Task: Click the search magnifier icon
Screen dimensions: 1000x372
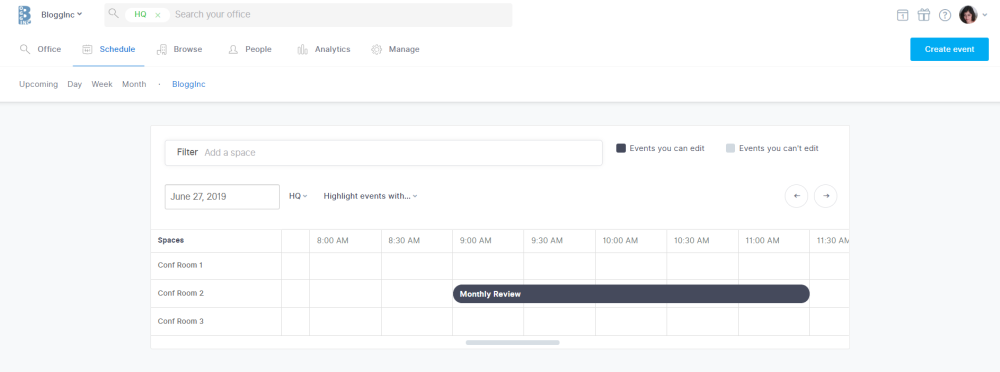Action: tap(114, 13)
